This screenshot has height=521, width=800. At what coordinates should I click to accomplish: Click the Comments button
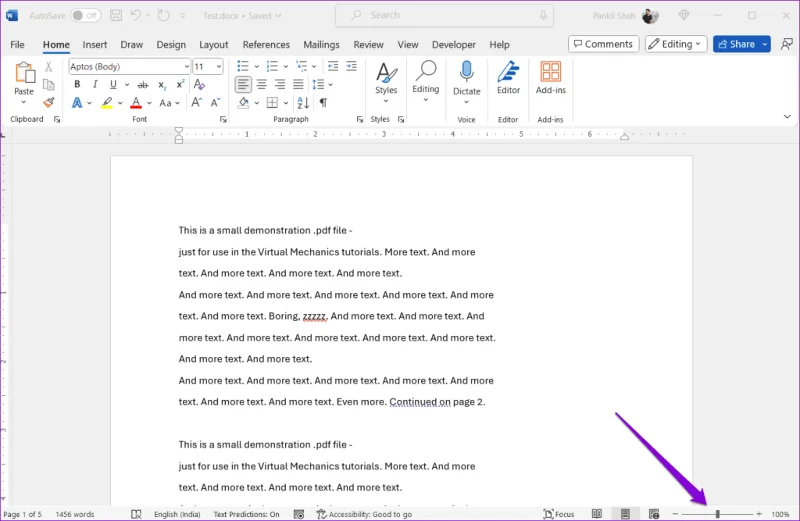(x=603, y=44)
